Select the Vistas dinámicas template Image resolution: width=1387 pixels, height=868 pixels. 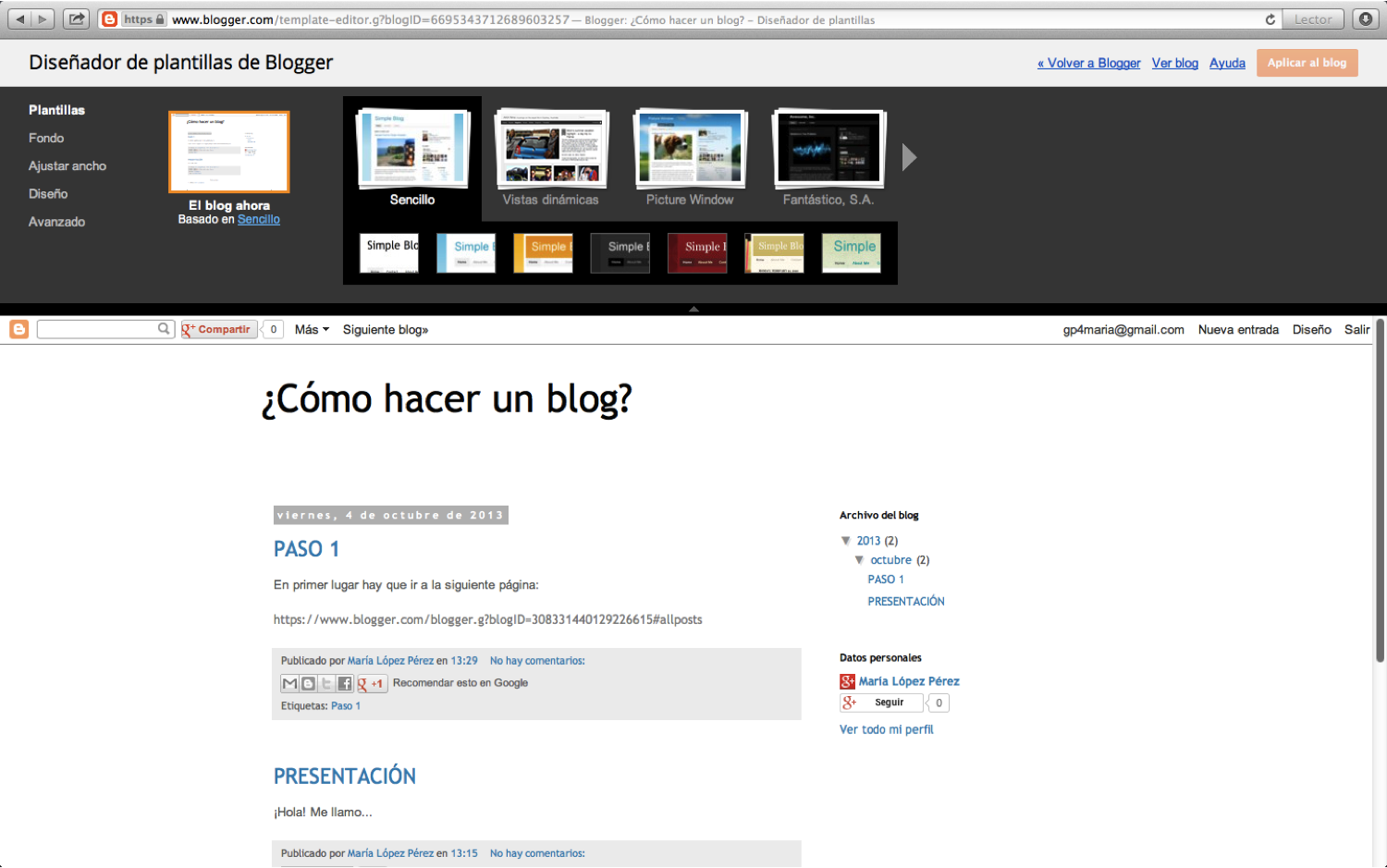(551, 158)
